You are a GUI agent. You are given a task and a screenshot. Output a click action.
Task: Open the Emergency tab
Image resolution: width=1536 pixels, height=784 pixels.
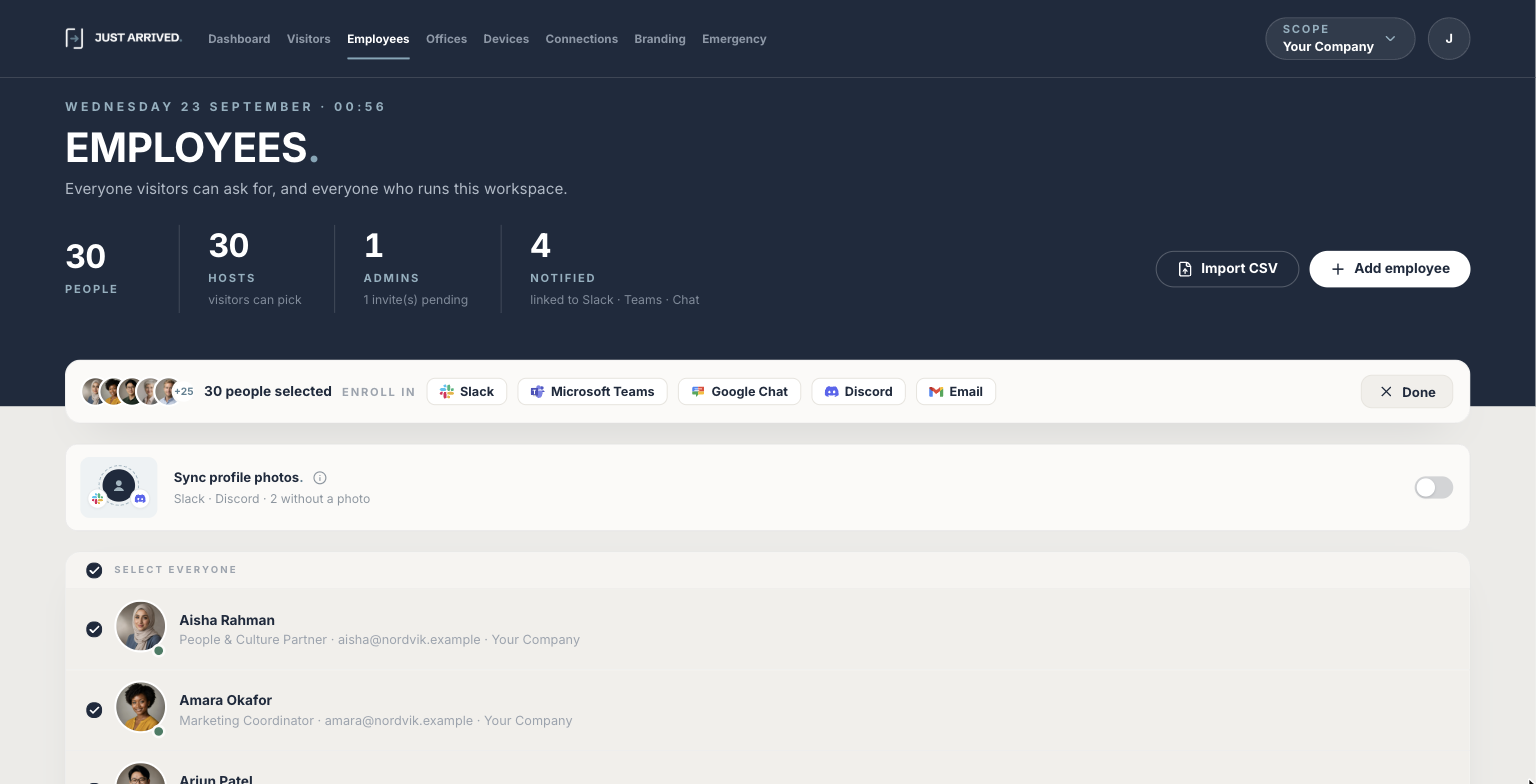coord(734,39)
